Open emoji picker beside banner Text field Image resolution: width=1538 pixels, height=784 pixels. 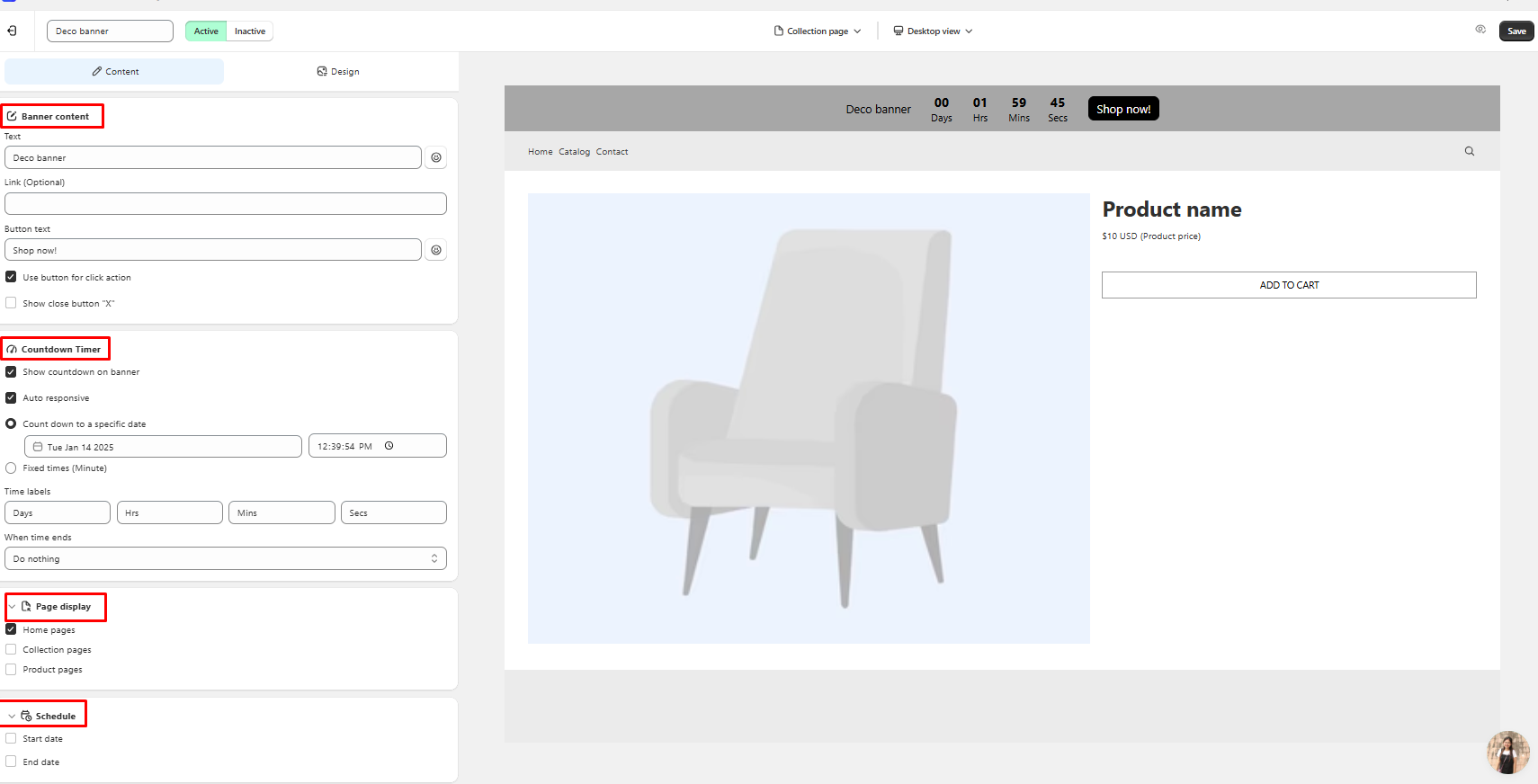click(x=436, y=157)
